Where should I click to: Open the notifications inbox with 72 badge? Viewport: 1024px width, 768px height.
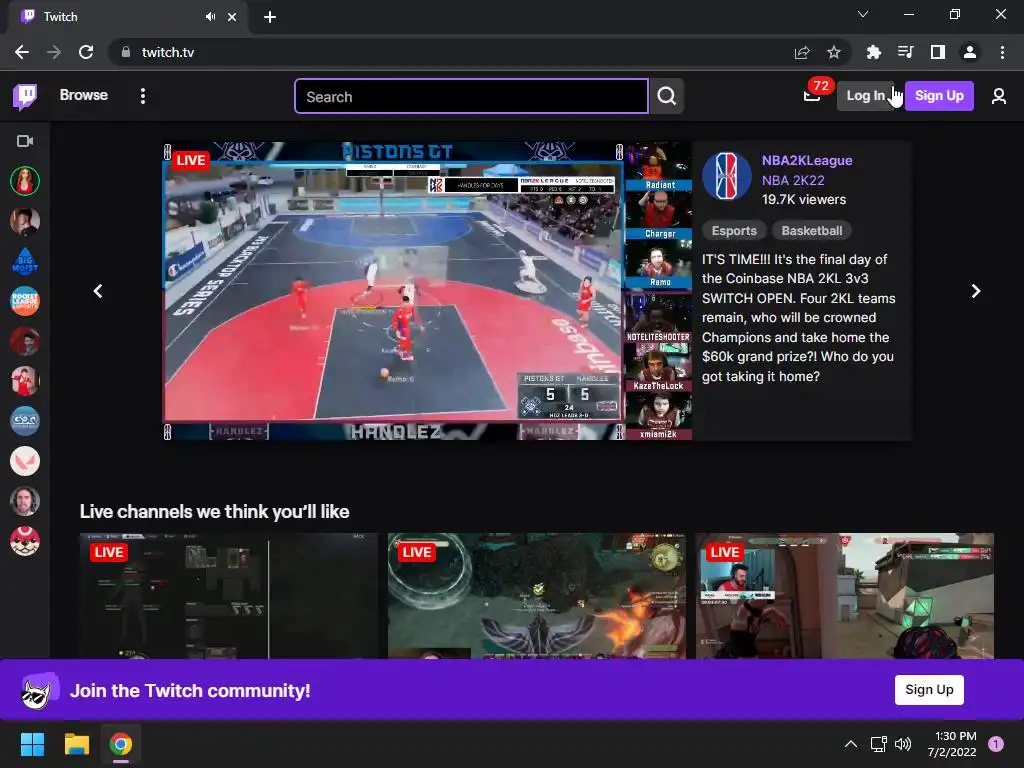(812, 95)
